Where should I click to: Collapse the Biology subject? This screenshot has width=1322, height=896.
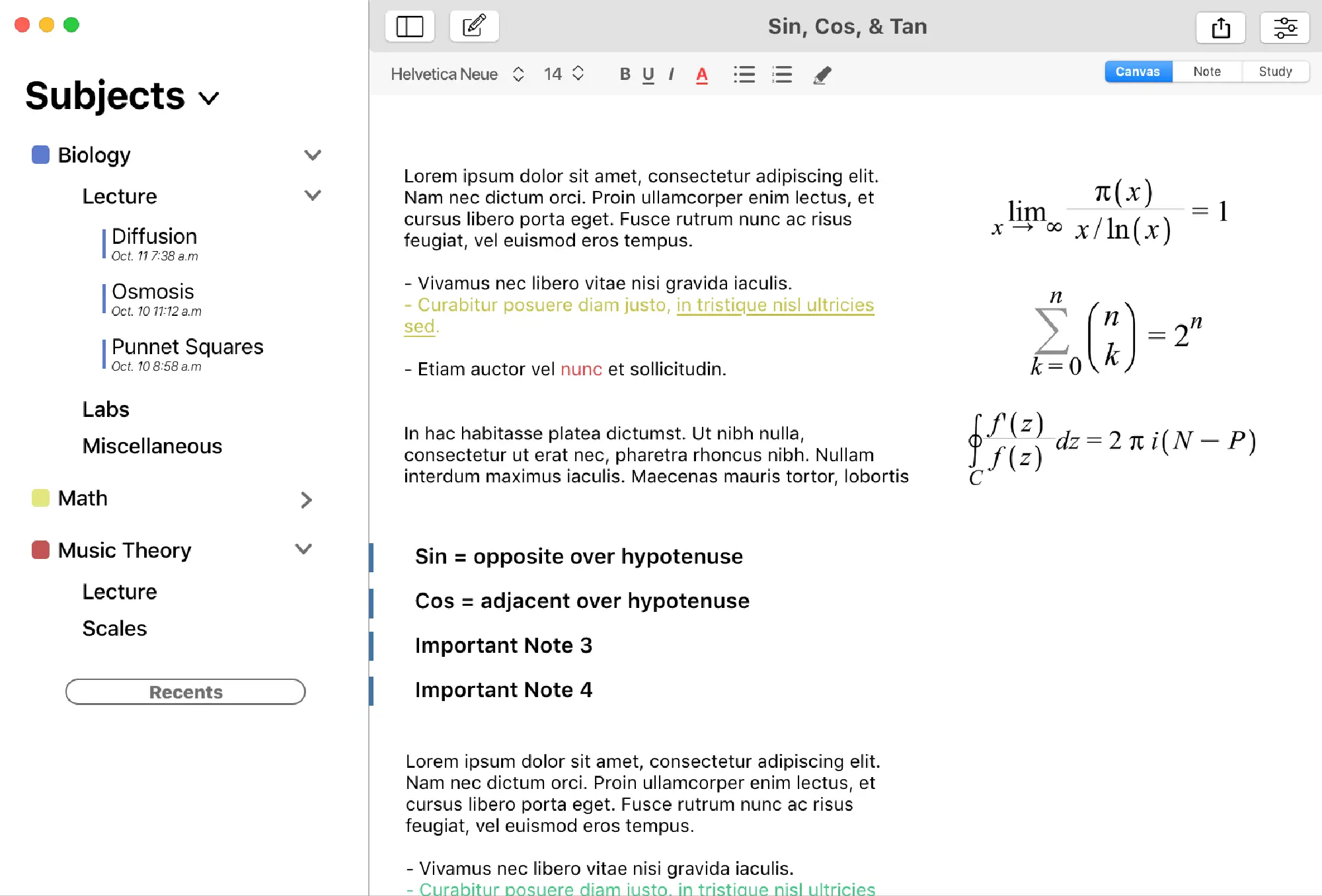coord(312,155)
